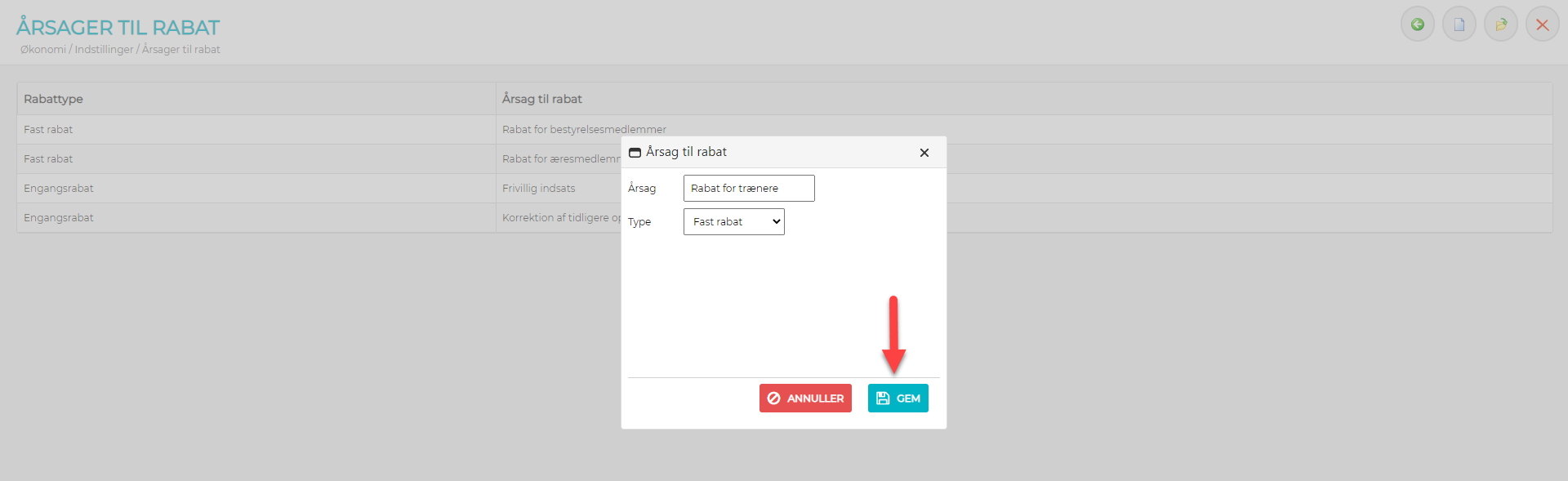Select the Korrektion af tidligere row
The image size is (1568, 481).
point(559,218)
